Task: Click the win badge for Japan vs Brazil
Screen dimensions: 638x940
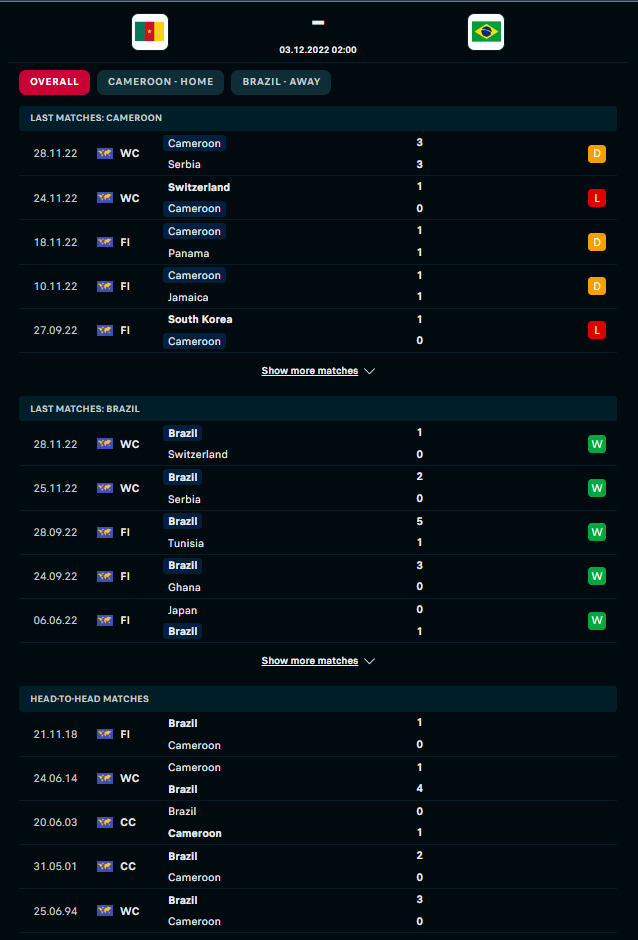Action: 597,620
